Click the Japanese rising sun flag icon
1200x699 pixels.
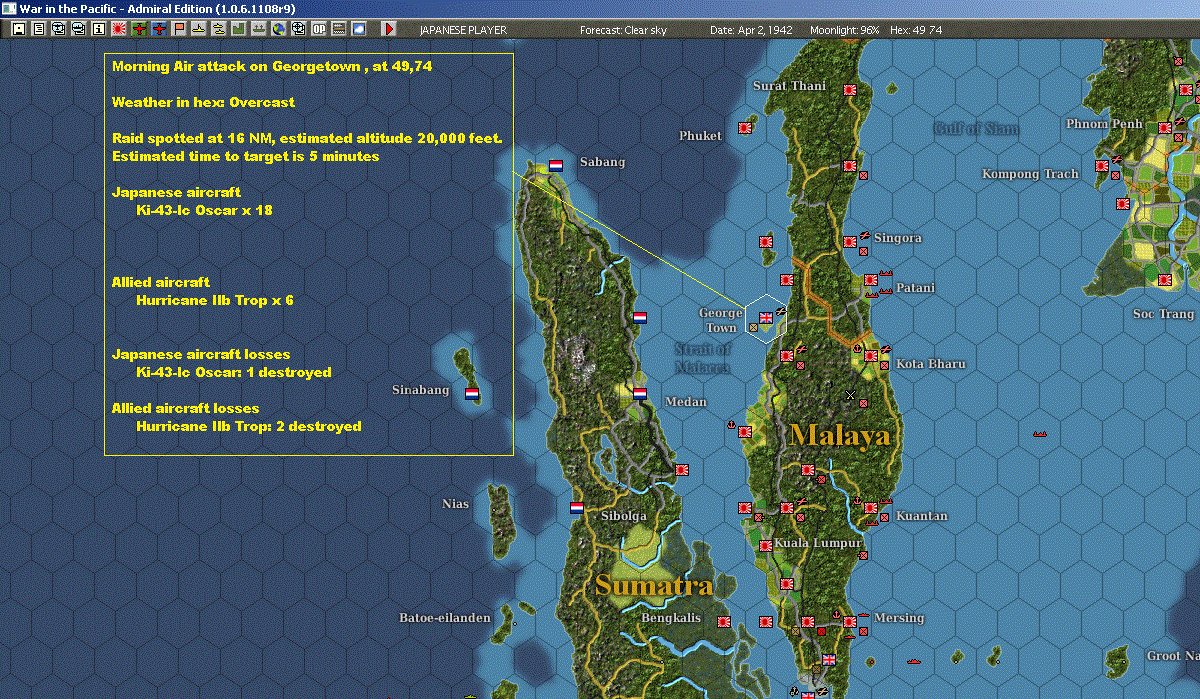[119, 29]
